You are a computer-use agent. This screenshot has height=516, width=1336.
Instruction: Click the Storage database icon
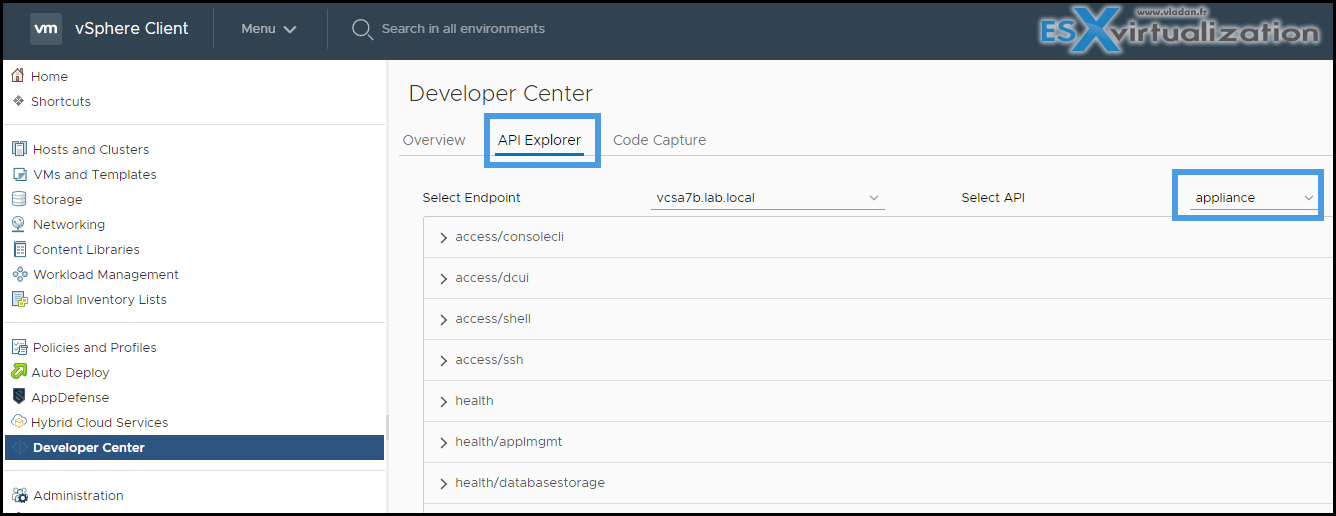tap(19, 199)
